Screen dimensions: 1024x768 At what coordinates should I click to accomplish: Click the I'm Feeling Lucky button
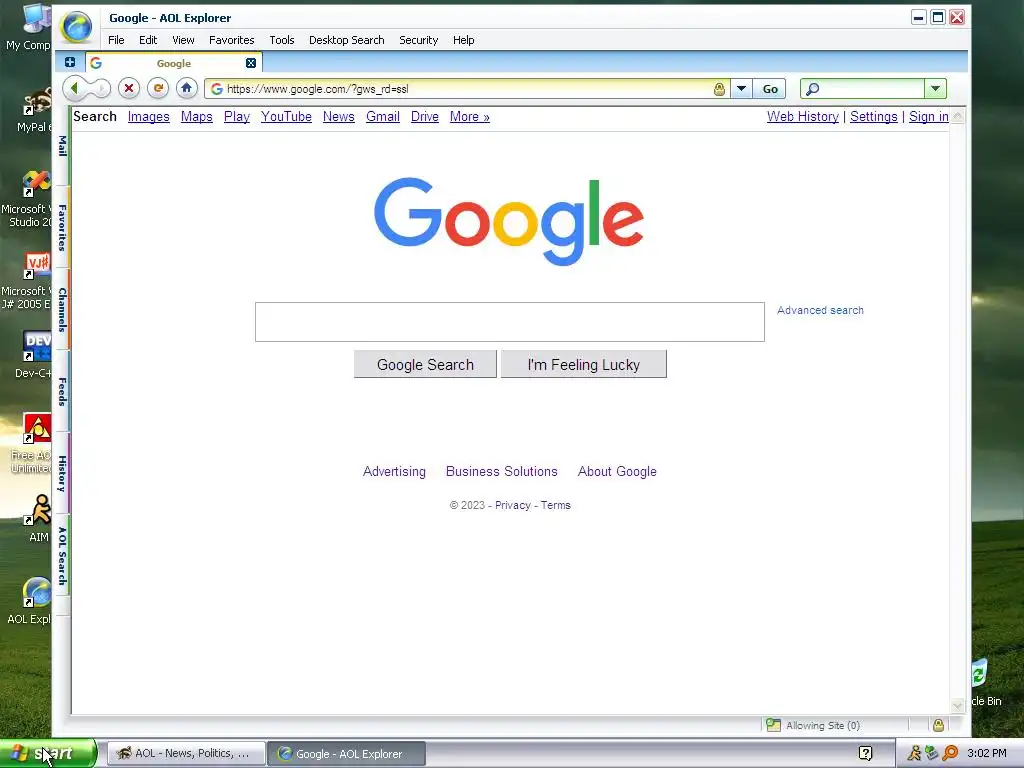584,364
